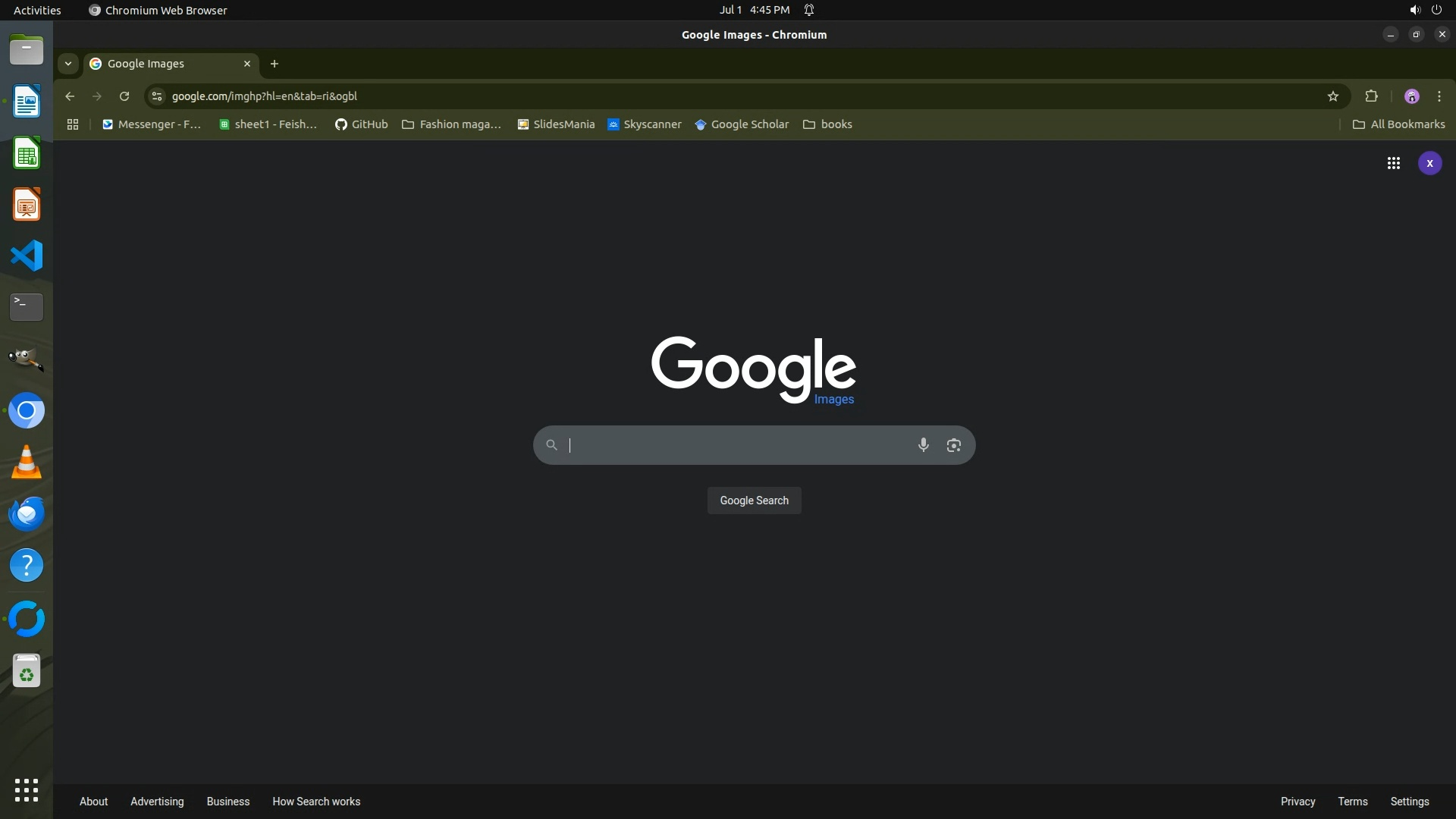Click the Google account avatar X
The image size is (1456, 819).
pos(1429,163)
